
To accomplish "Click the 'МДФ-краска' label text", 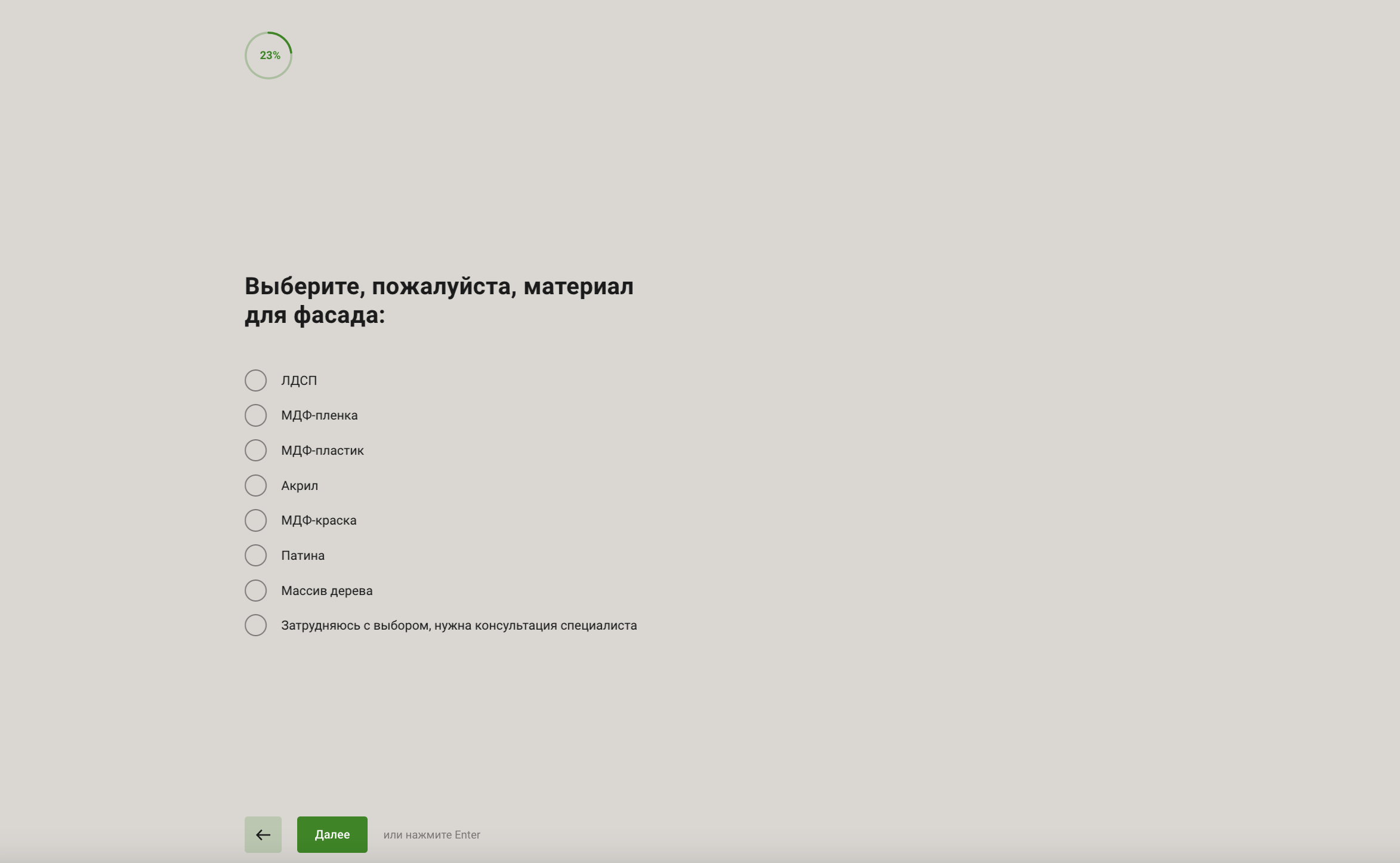I will 319,520.
